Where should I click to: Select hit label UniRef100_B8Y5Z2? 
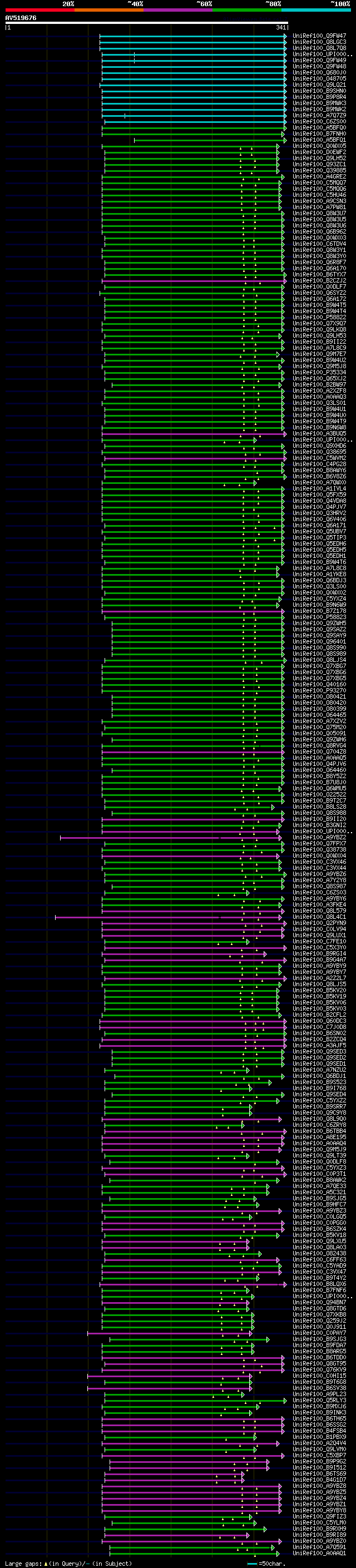tap(319, 776)
